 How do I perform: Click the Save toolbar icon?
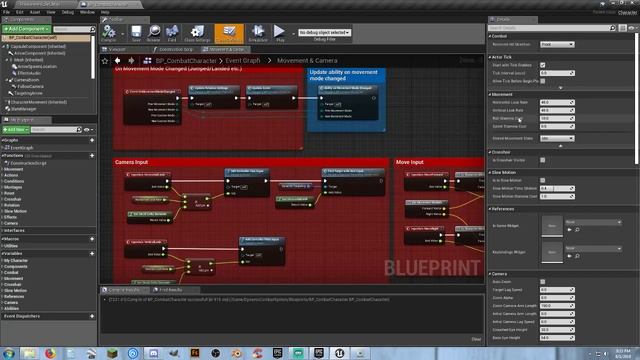[x=136, y=32]
